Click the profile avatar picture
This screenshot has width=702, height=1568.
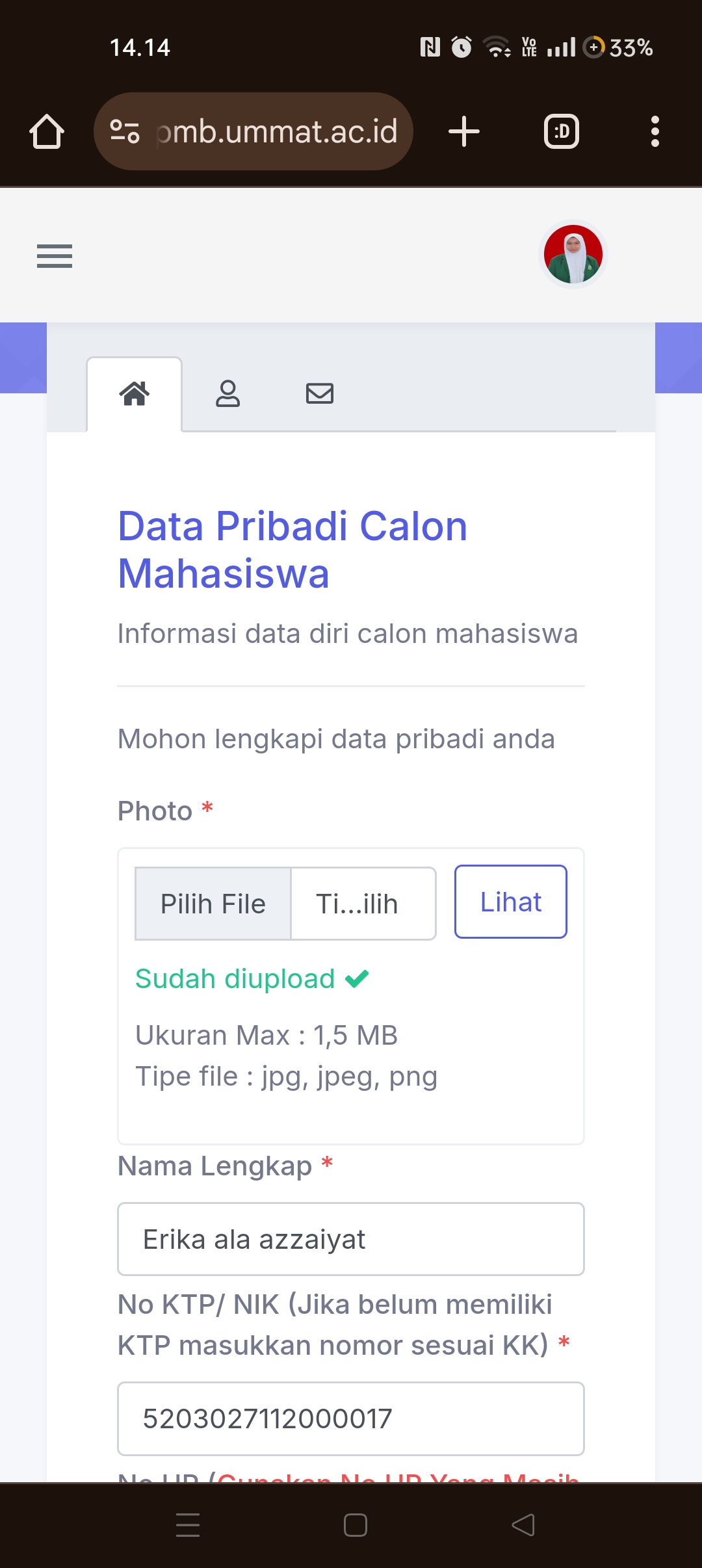point(573,254)
